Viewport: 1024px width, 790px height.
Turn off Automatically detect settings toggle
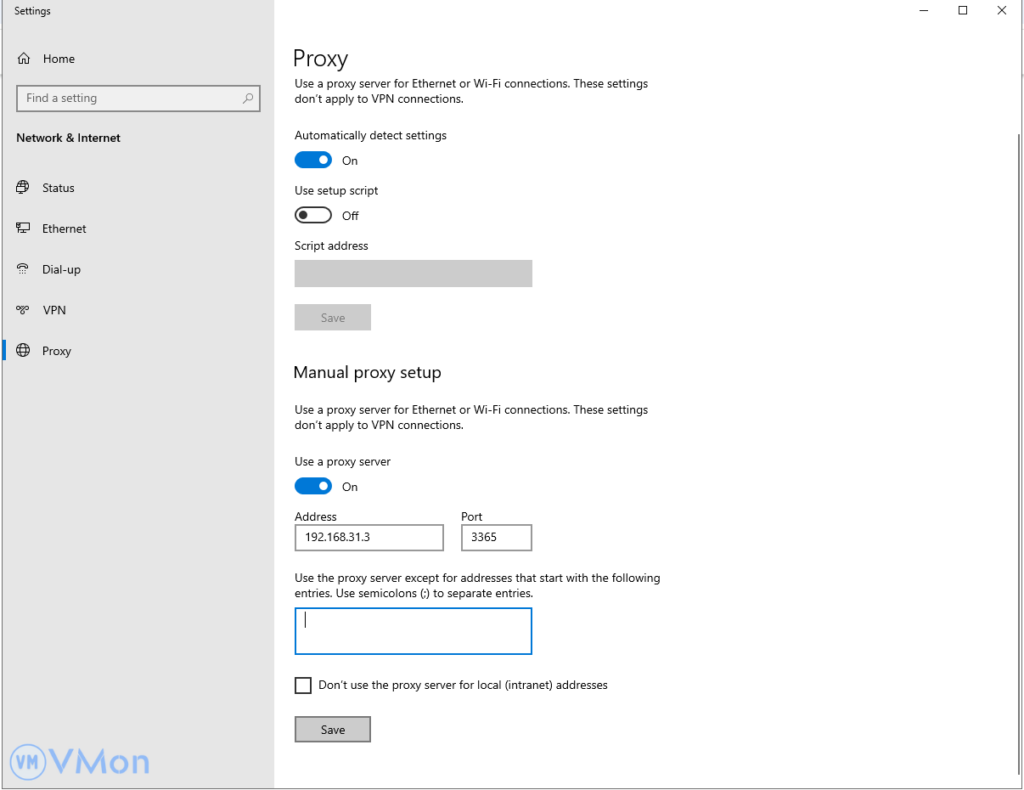pyautogui.click(x=313, y=160)
